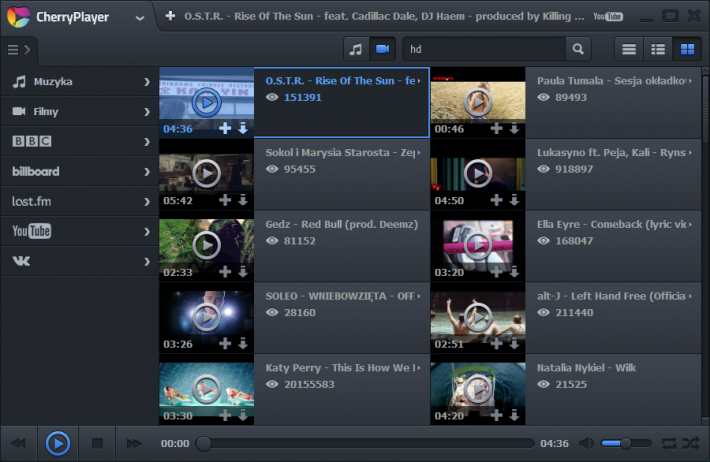
Task: Add O.S.T.R. video to playlist with plus
Action: coord(225,128)
